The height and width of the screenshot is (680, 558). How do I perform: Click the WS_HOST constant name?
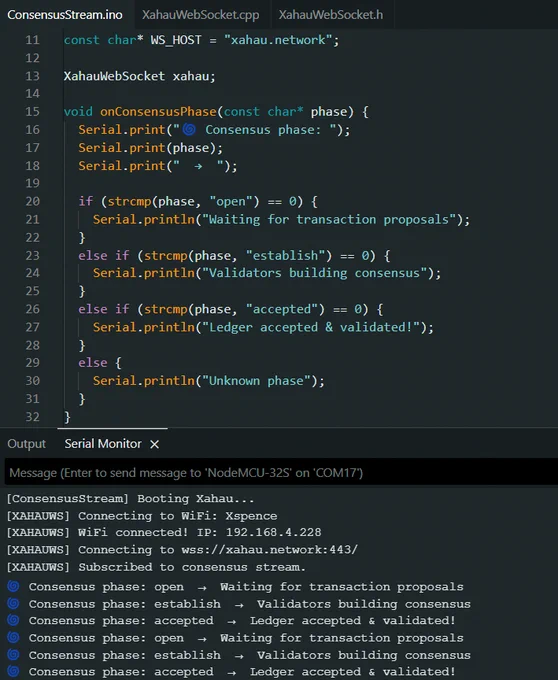coord(176,40)
